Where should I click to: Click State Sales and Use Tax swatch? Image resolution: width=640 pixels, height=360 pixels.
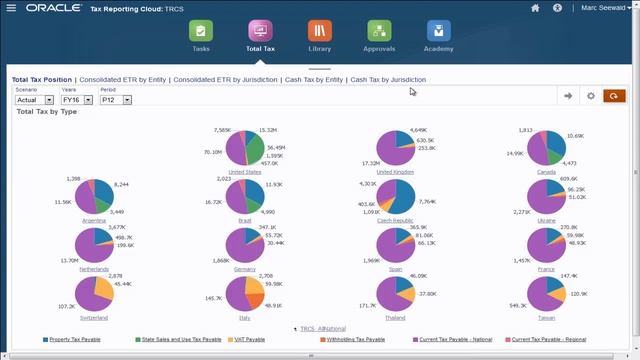pos(138,340)
